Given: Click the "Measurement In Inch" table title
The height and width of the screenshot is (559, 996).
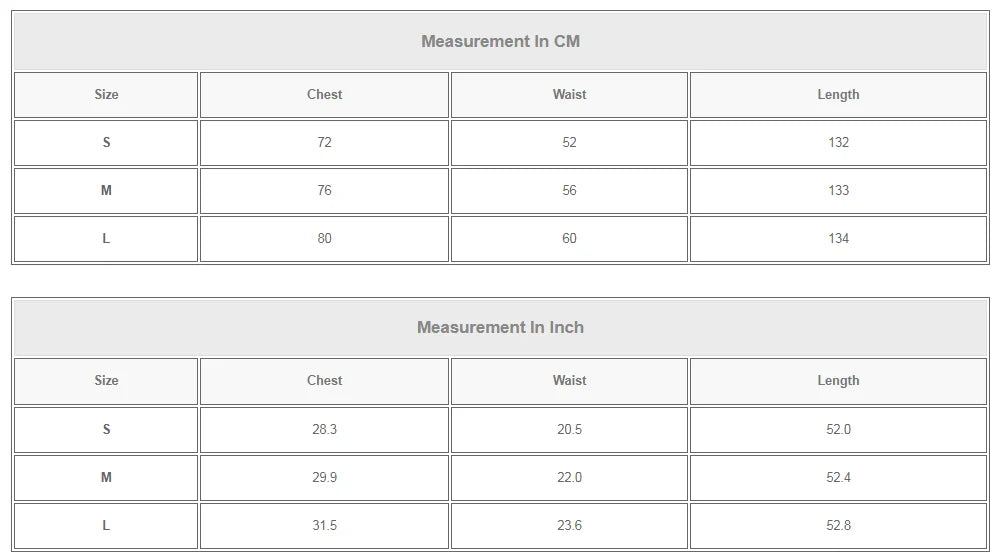Looking at the screenshot, I should [500, 328].
